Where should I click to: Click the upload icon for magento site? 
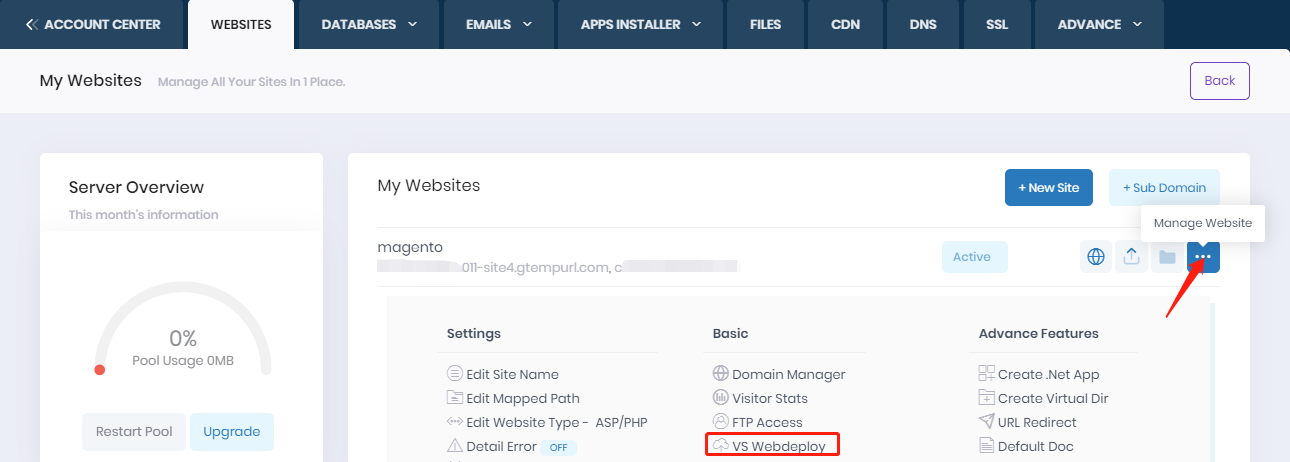[x=1131, y=257]
